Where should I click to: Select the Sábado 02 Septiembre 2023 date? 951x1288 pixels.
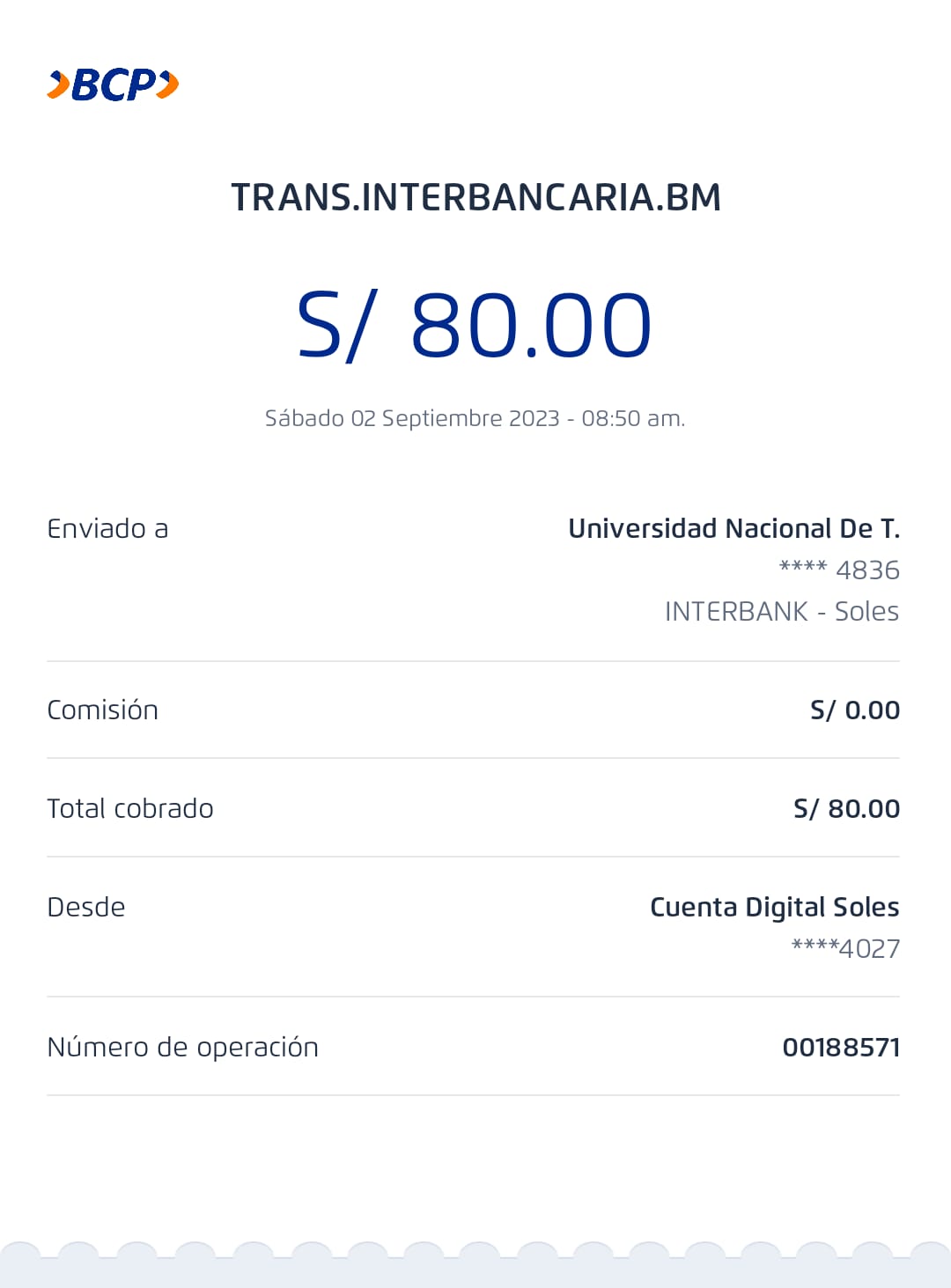(475, 418)
